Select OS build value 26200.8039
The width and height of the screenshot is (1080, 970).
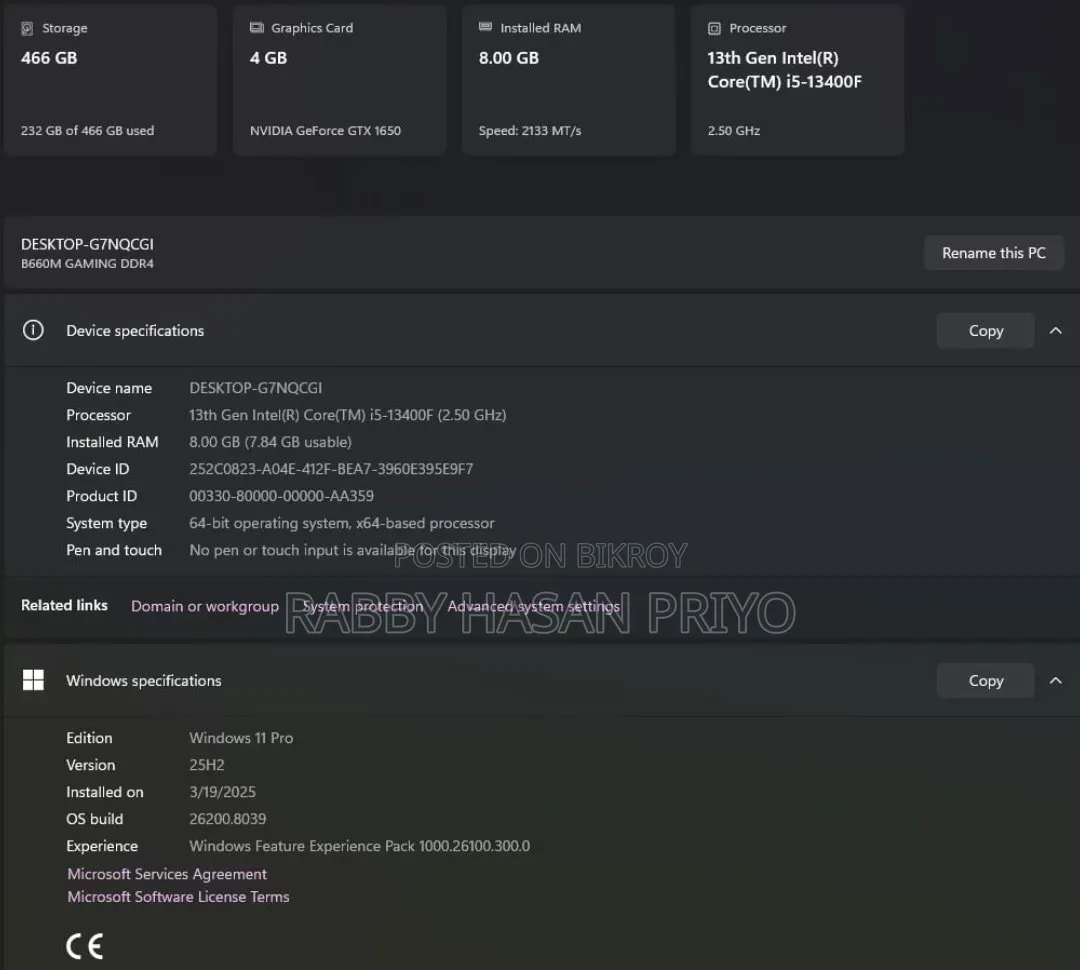coord(227,818)
